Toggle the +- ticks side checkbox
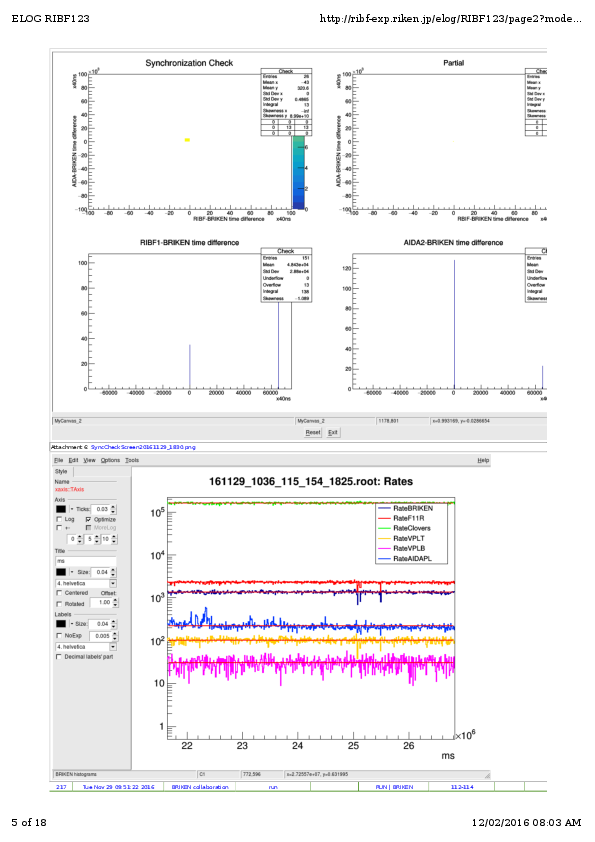Screen dimensions: 595x842 (x=59, y=528)
